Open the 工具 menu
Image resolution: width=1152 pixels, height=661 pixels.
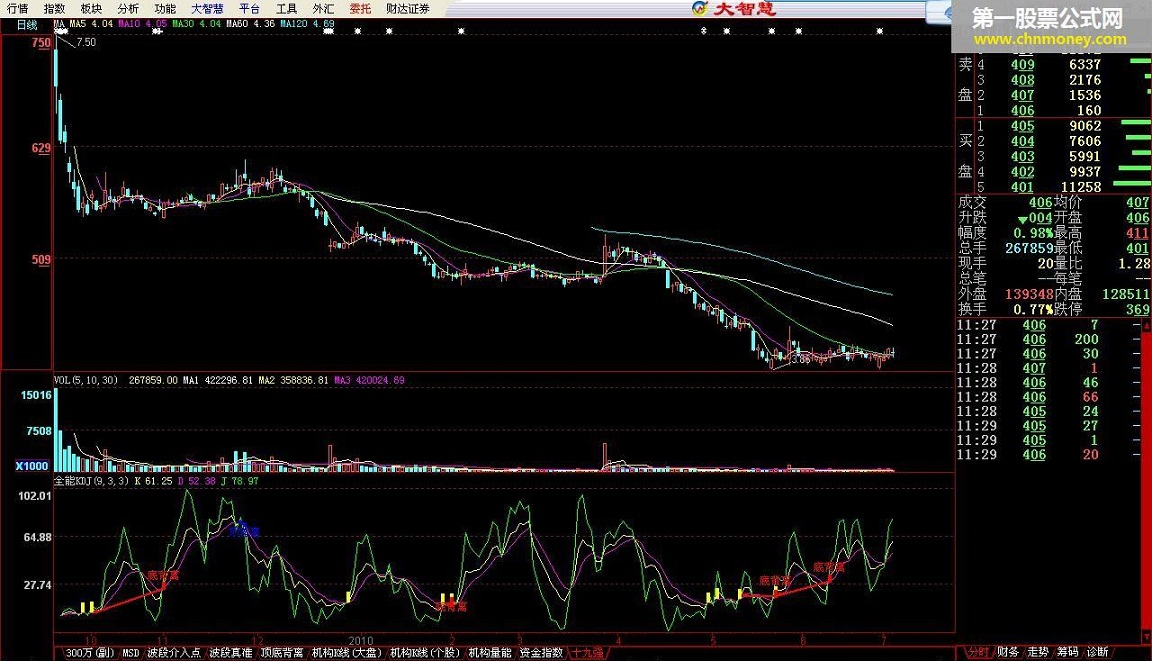[x=287, y=9]
